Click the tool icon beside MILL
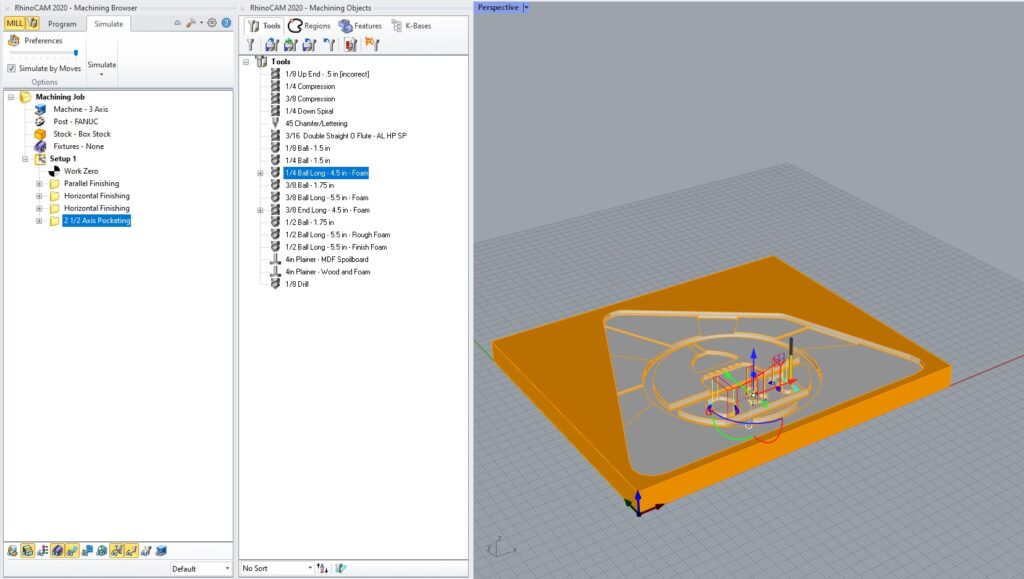1024x579 pixels. 33,23
